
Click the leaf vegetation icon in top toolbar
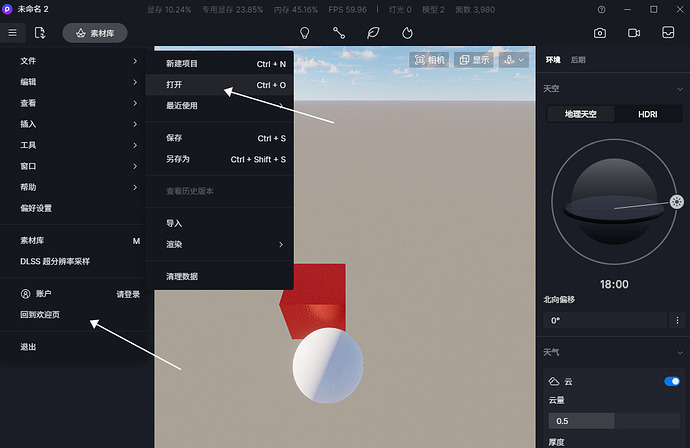[373, 33]
